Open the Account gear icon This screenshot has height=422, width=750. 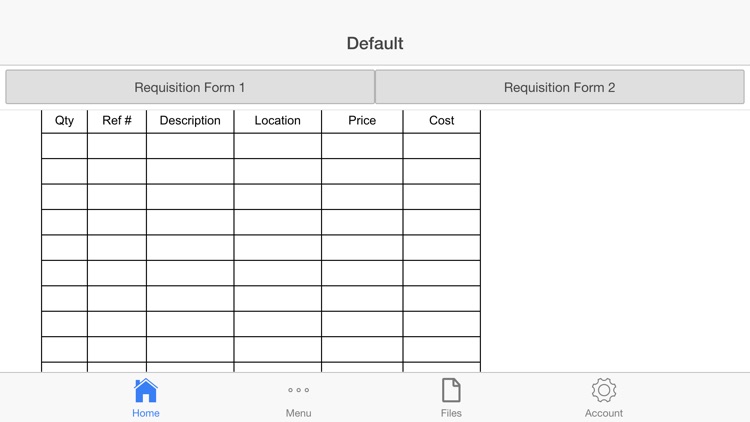point(603,390)
